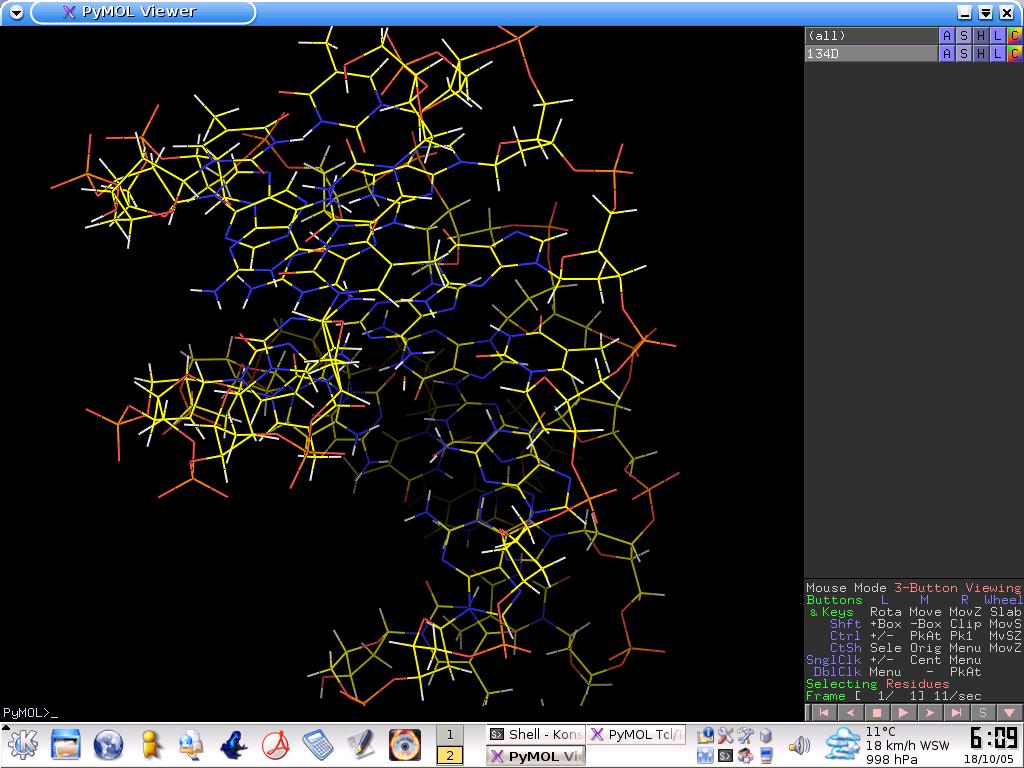Click the S scene button in playback bar
Screen dimensions: 1024x768
[983, 713]
